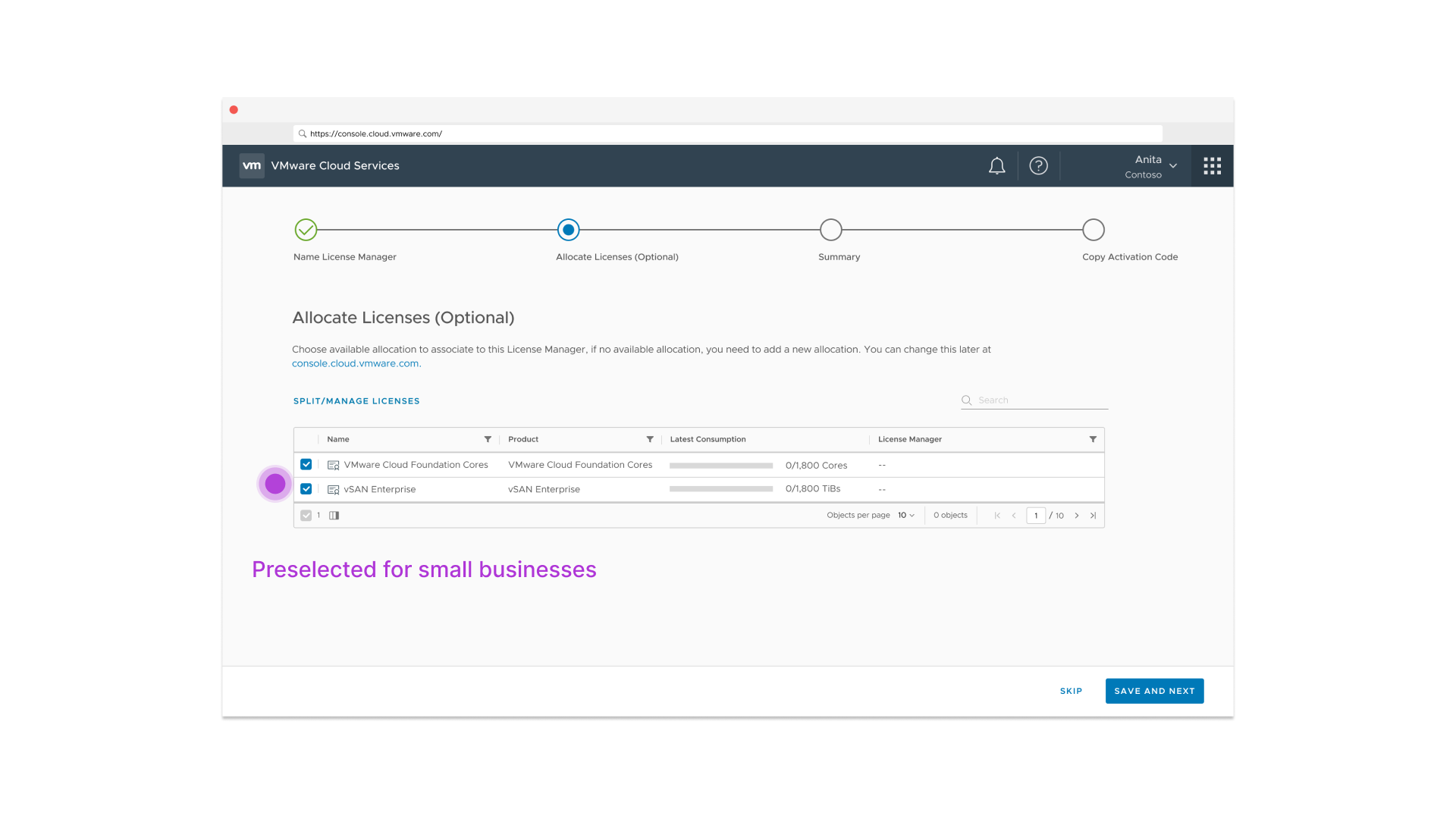Toggle the column visibility icon in footer
The image size is (1456, 819).
pyautogui.click(x=334, y=516)
